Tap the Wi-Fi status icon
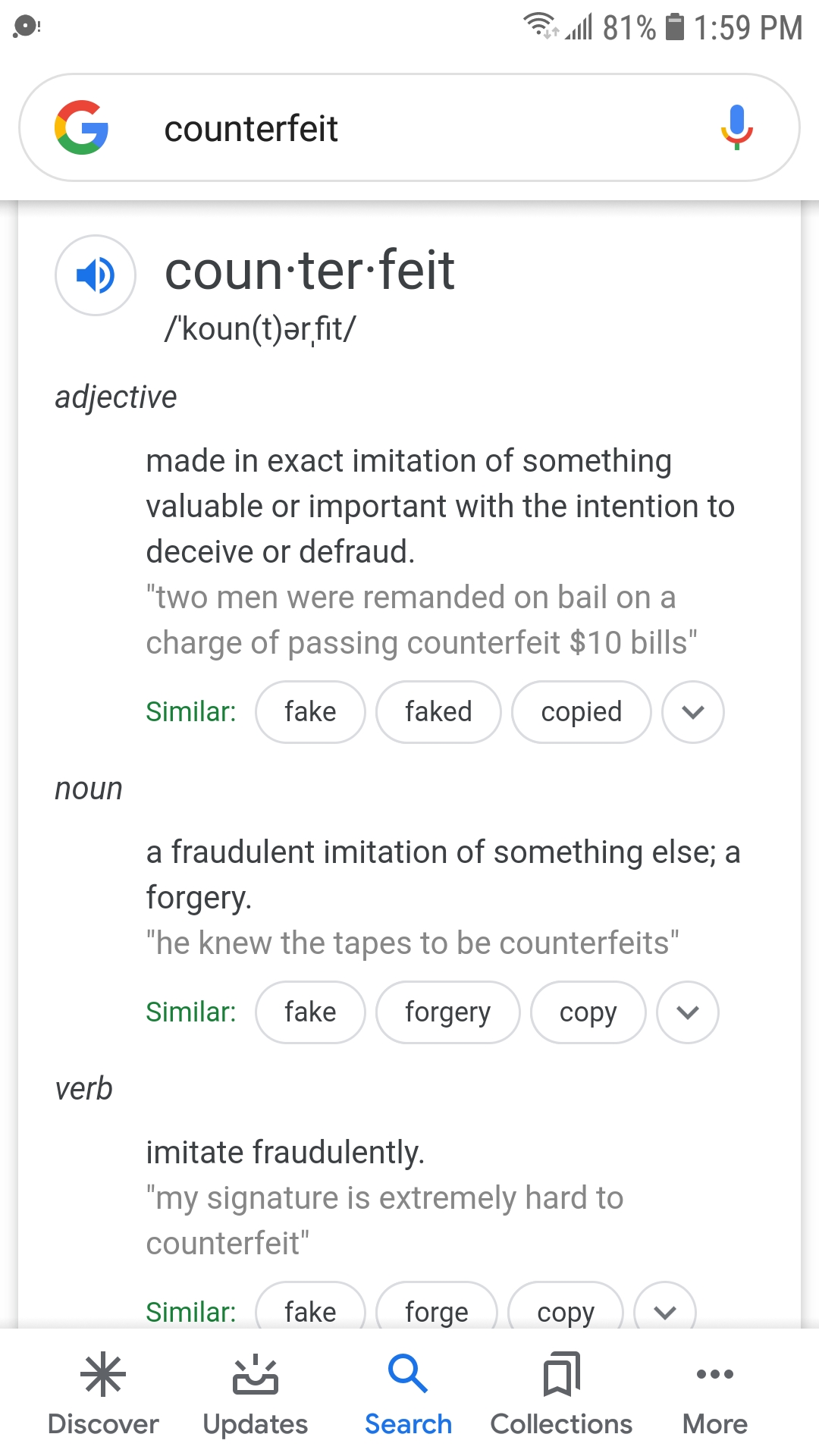Viewport: 819px width, 1456px height. click(539, 25)
